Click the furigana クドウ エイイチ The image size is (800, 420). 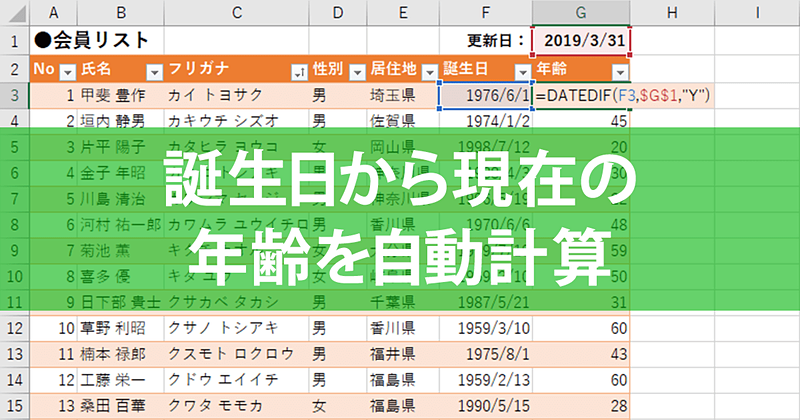click(x=223, y=380)
